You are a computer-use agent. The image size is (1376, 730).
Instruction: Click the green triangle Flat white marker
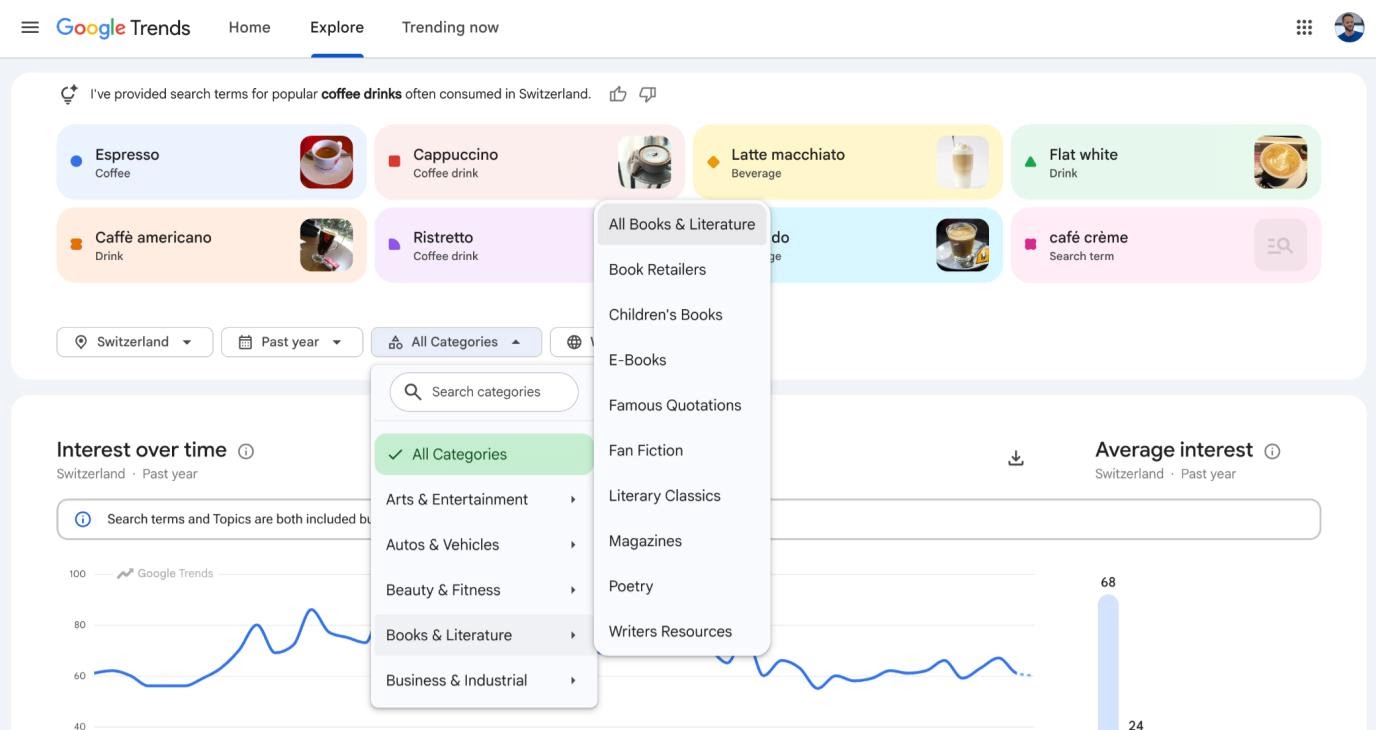click(x=1030, y=161)
